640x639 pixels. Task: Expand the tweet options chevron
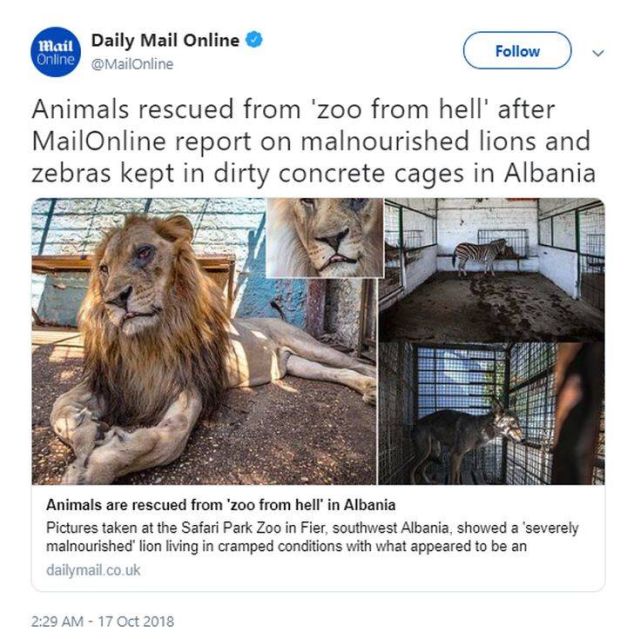[599, 52]
